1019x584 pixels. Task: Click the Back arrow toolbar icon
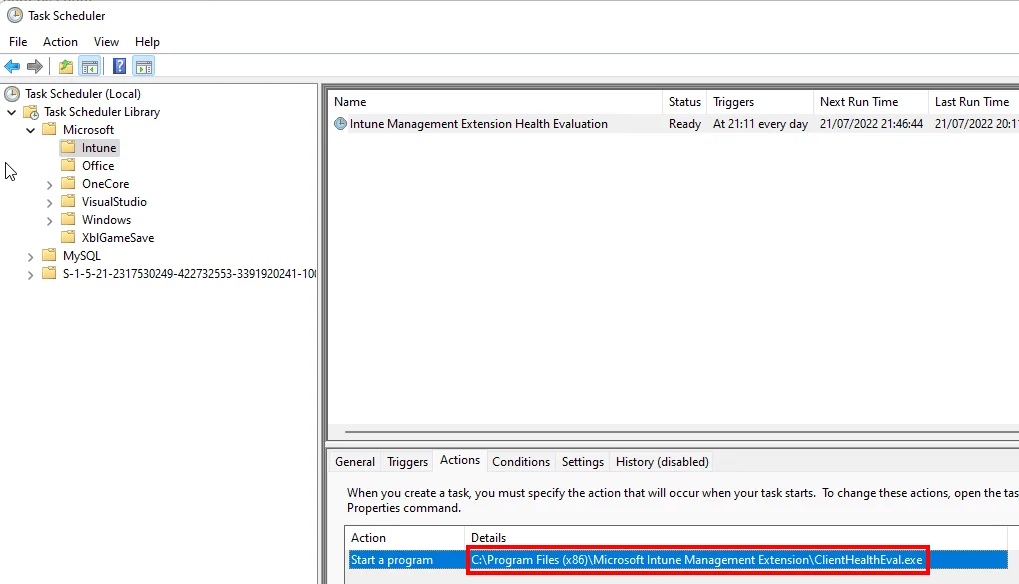[12, 66]
